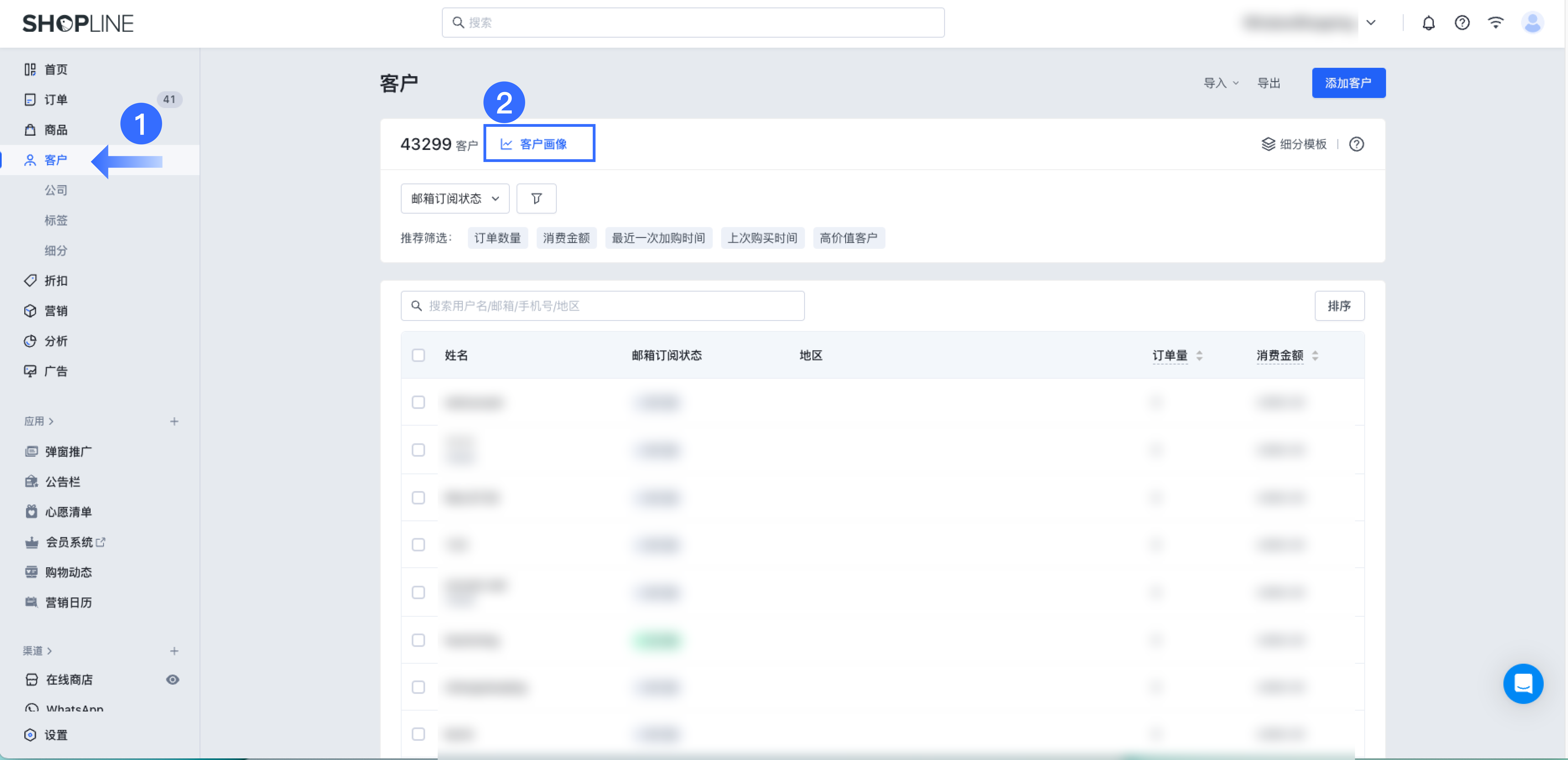Add a new app with plus icon beside 应用
The image size is (1568, 760).
tap(174, 421)
